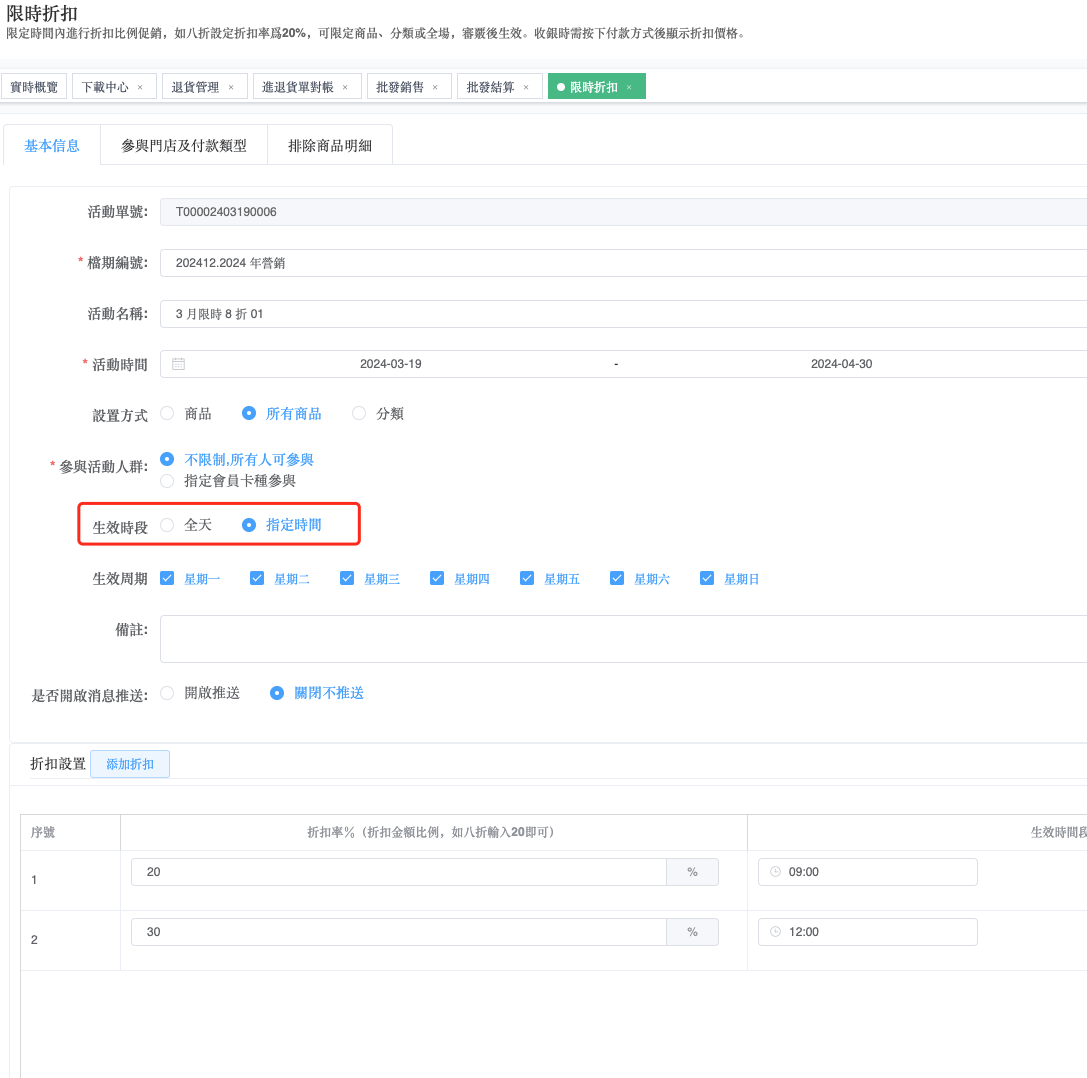Close the 批發結算 tab
Viewport: 1087px width, 1078px height.
526,87
